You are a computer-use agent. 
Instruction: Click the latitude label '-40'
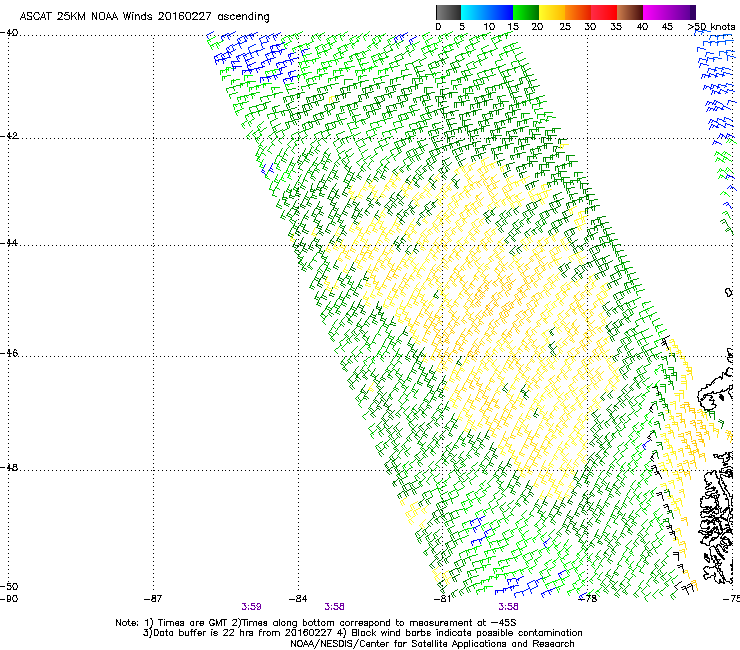pyautogui.click(x=9, y=33)
